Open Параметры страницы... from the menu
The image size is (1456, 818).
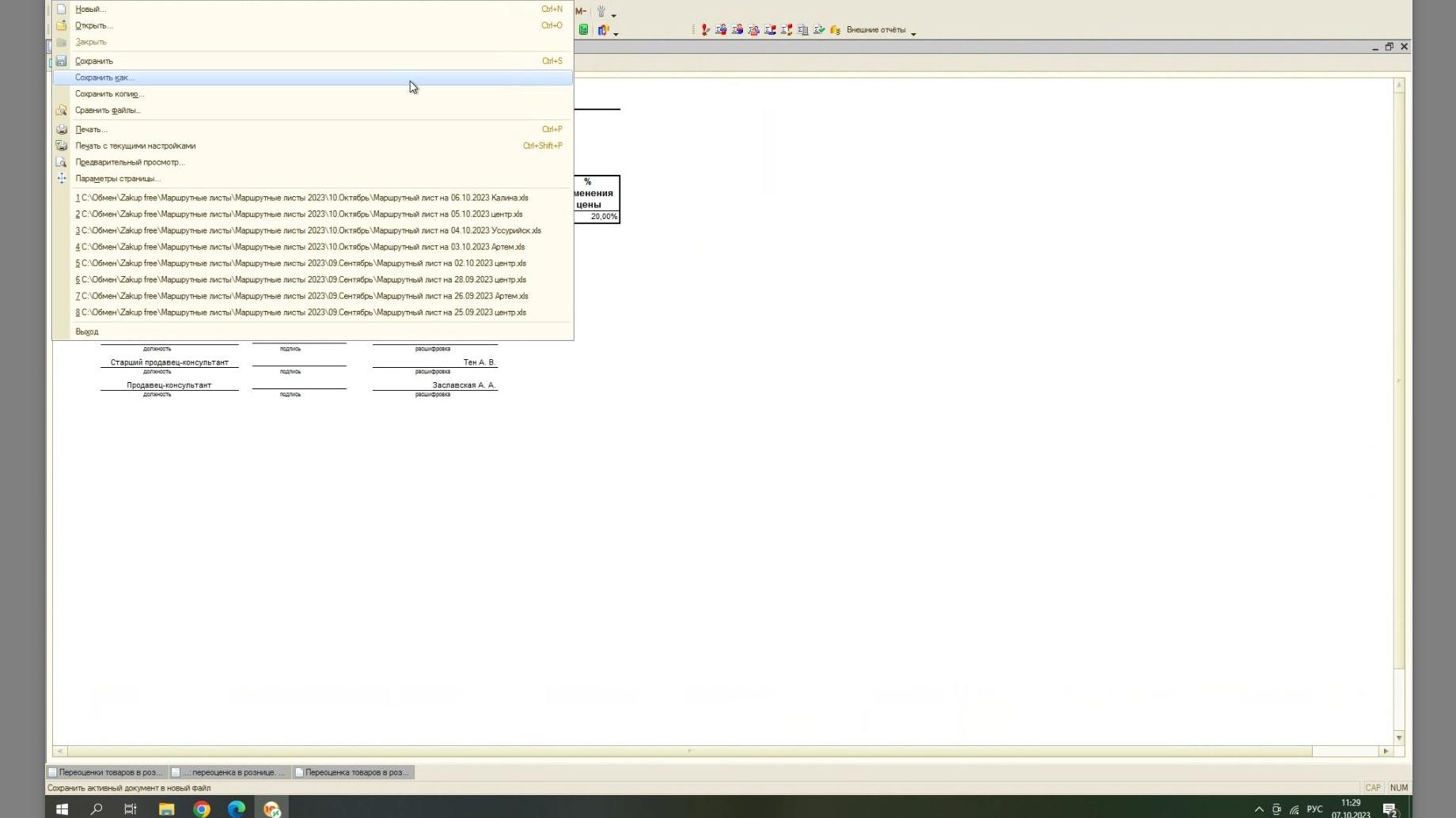pyautogui.click(x=313, y=179)
